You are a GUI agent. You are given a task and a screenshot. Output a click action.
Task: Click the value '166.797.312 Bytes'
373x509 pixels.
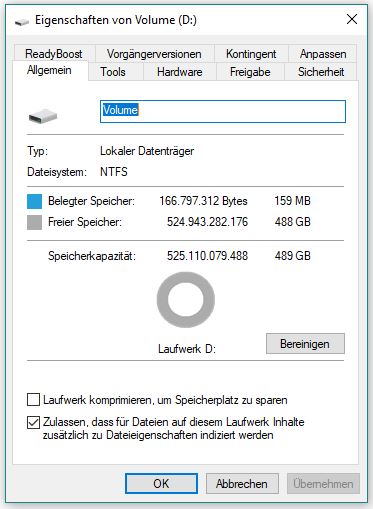pyautogui.click(x=203, y=201)
